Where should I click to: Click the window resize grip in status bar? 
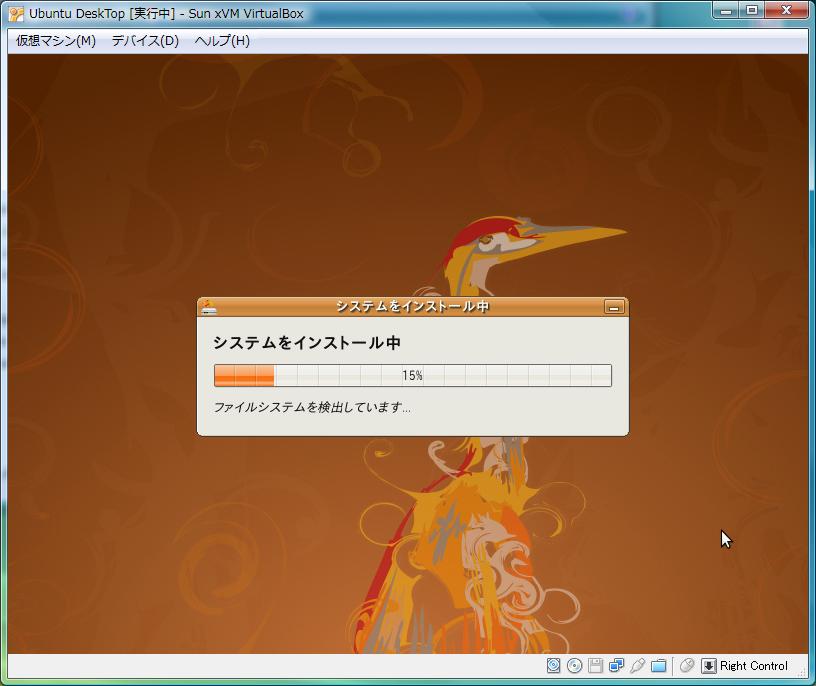802,672
